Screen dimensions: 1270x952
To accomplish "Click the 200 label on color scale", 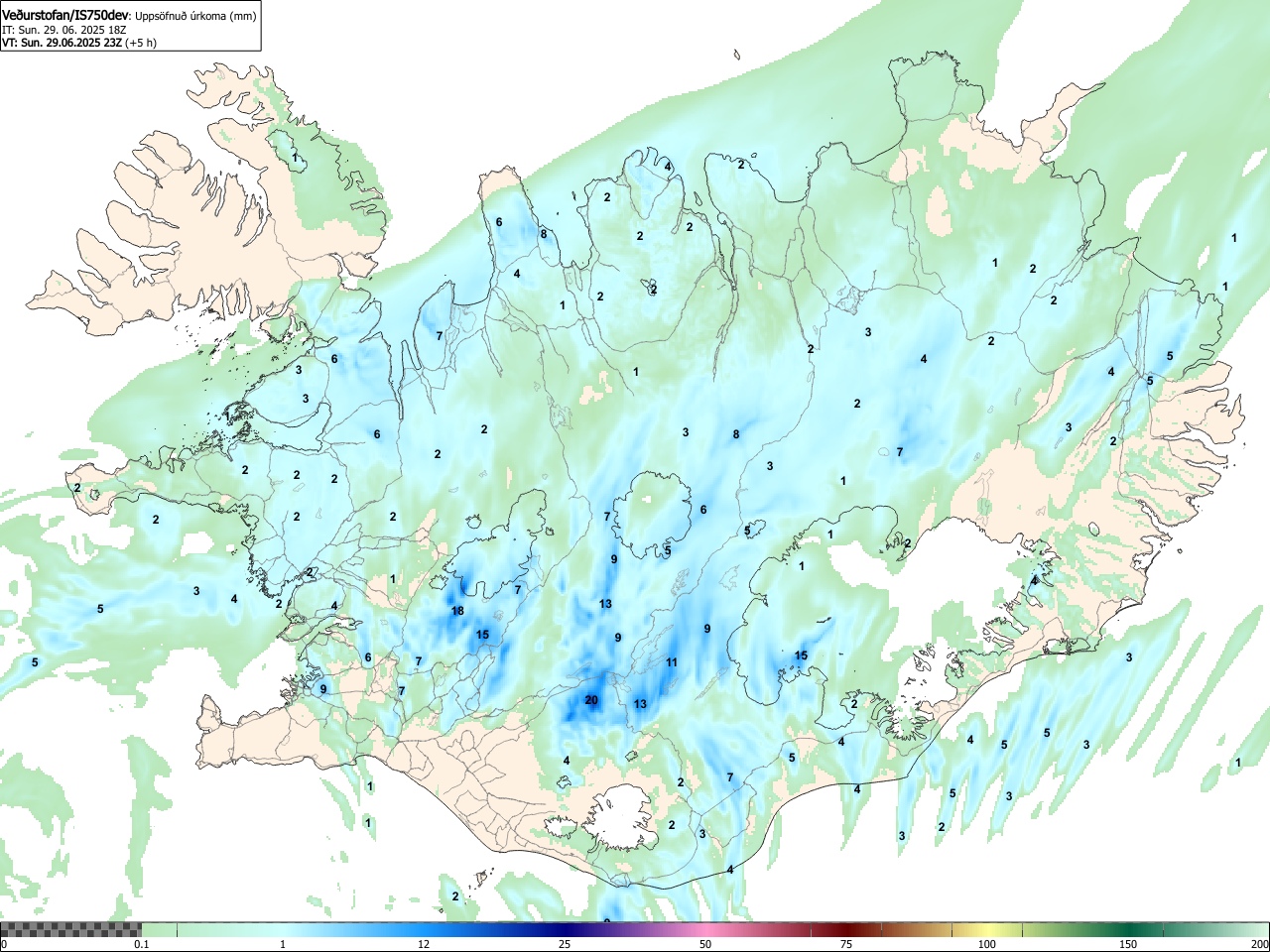I will coord(1259,944).
